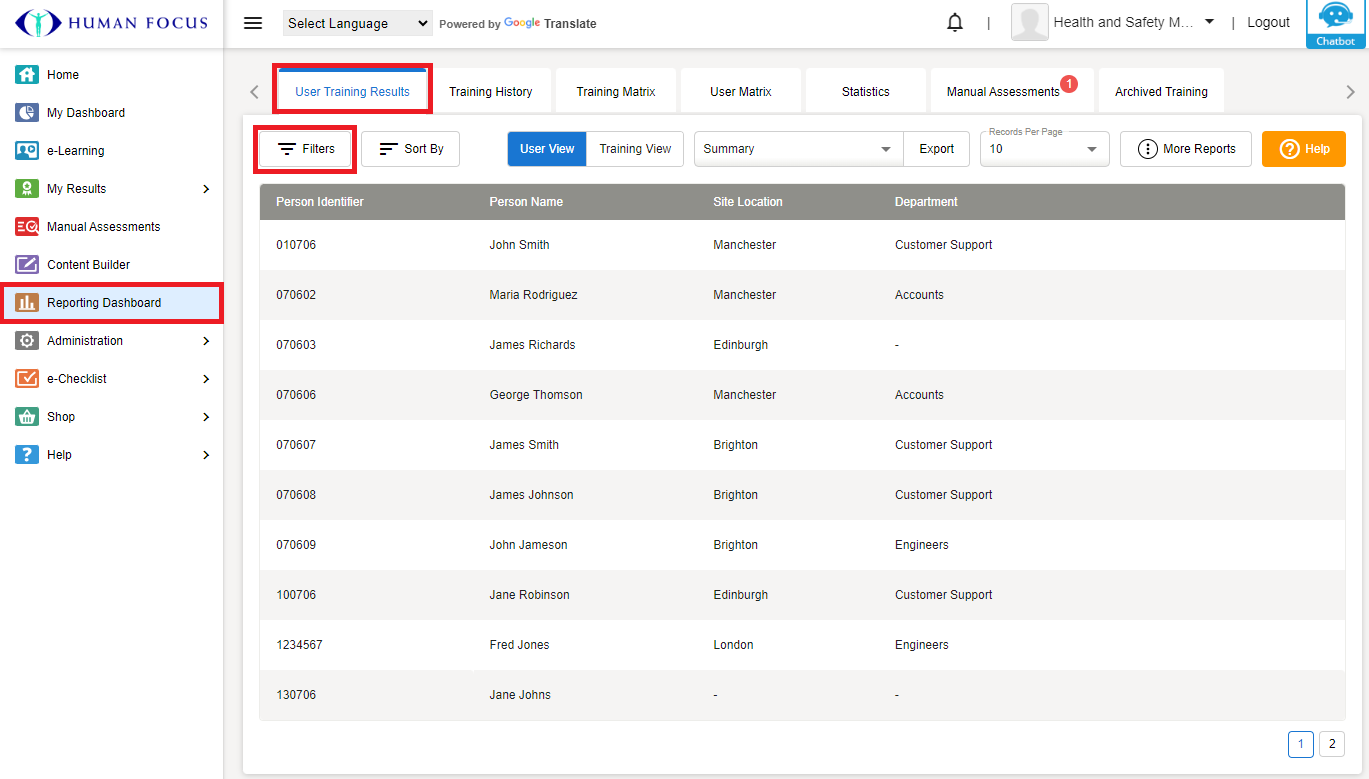Click the My Dashboard icon
1369x779 pixels.
click(27, 113)
